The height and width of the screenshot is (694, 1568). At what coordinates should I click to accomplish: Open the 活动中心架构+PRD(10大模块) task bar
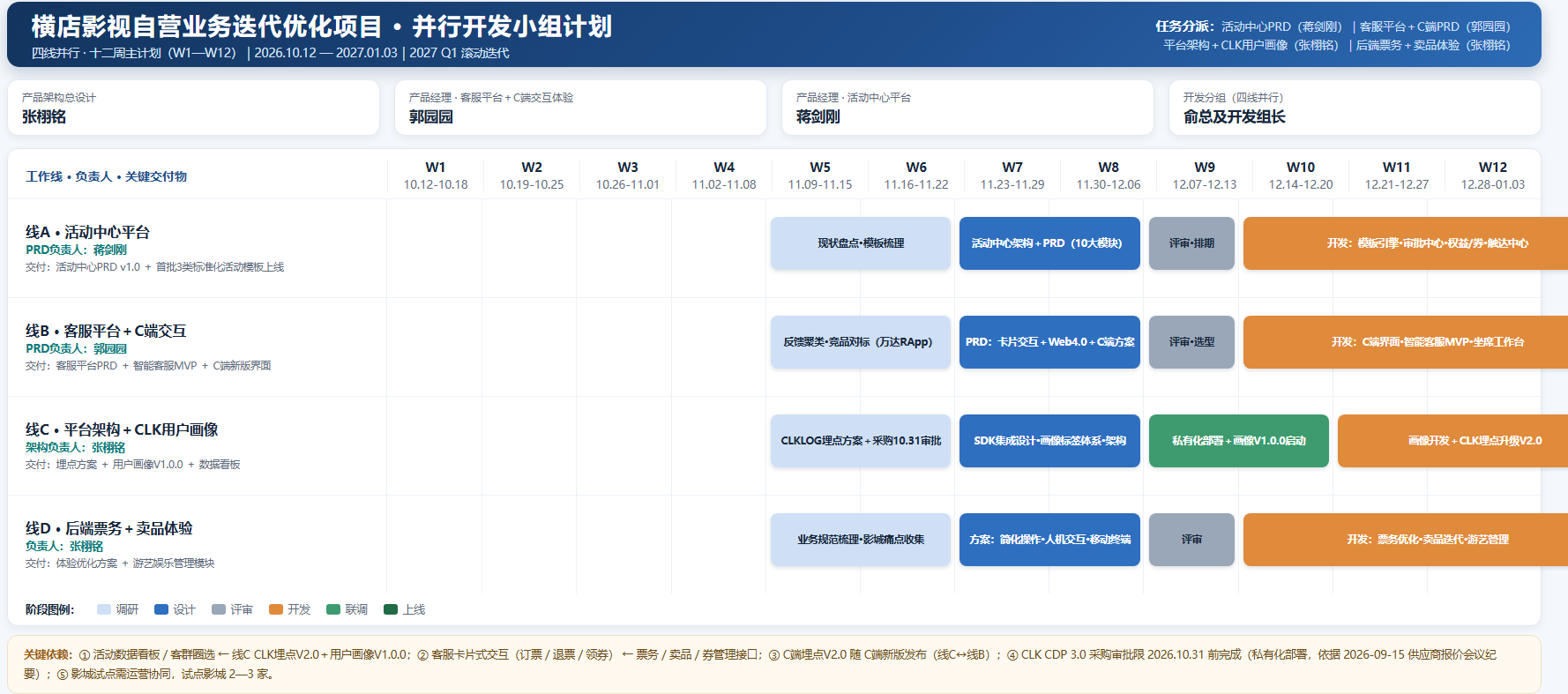(x=1049, y=243)
